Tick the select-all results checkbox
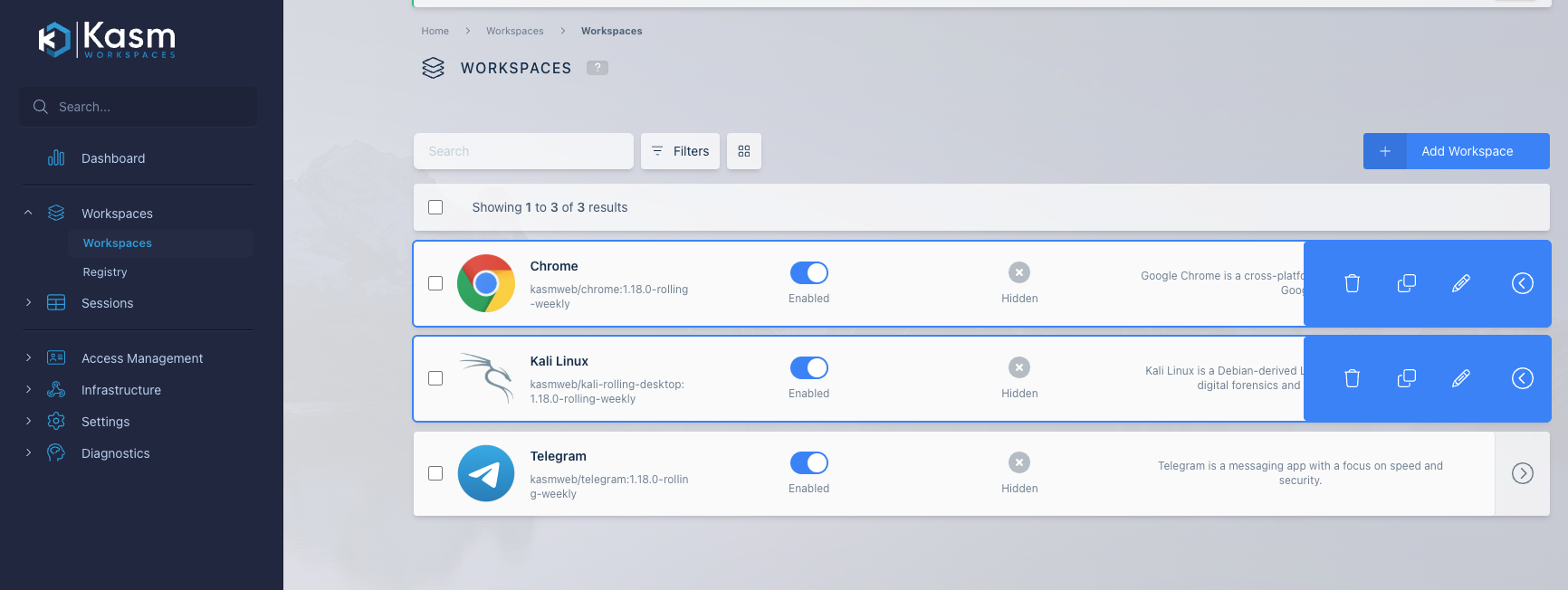 (435, 207)
